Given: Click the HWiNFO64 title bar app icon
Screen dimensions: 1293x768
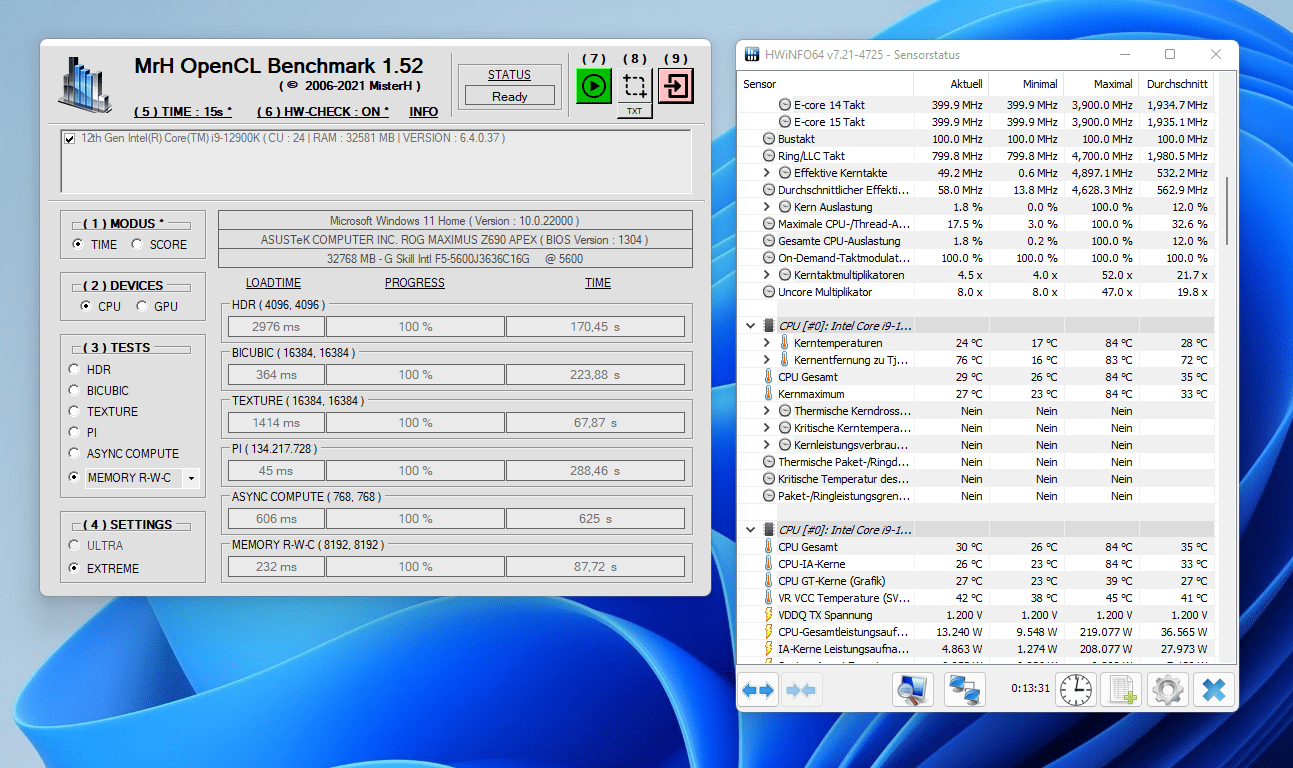Looking at the screenshot, I should point(751,55).
